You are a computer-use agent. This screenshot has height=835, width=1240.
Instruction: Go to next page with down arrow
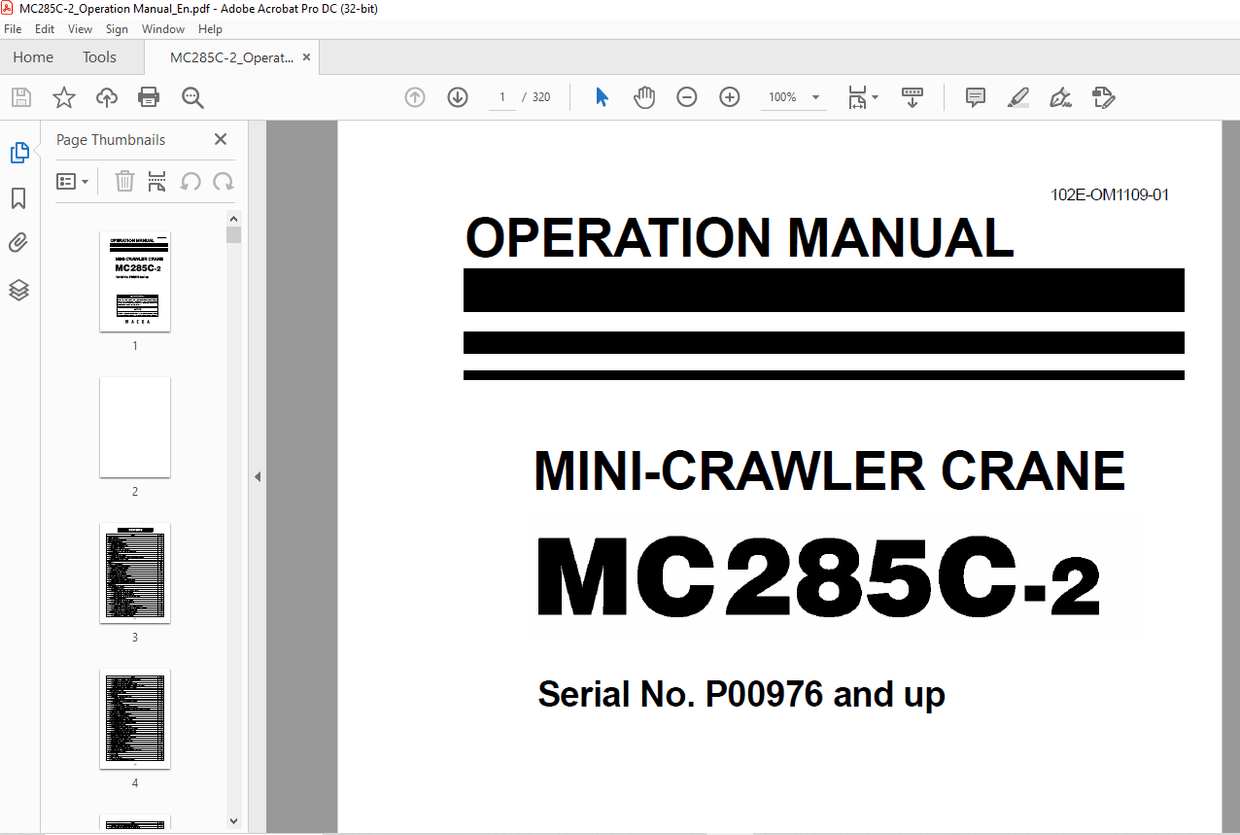point(457,96)
